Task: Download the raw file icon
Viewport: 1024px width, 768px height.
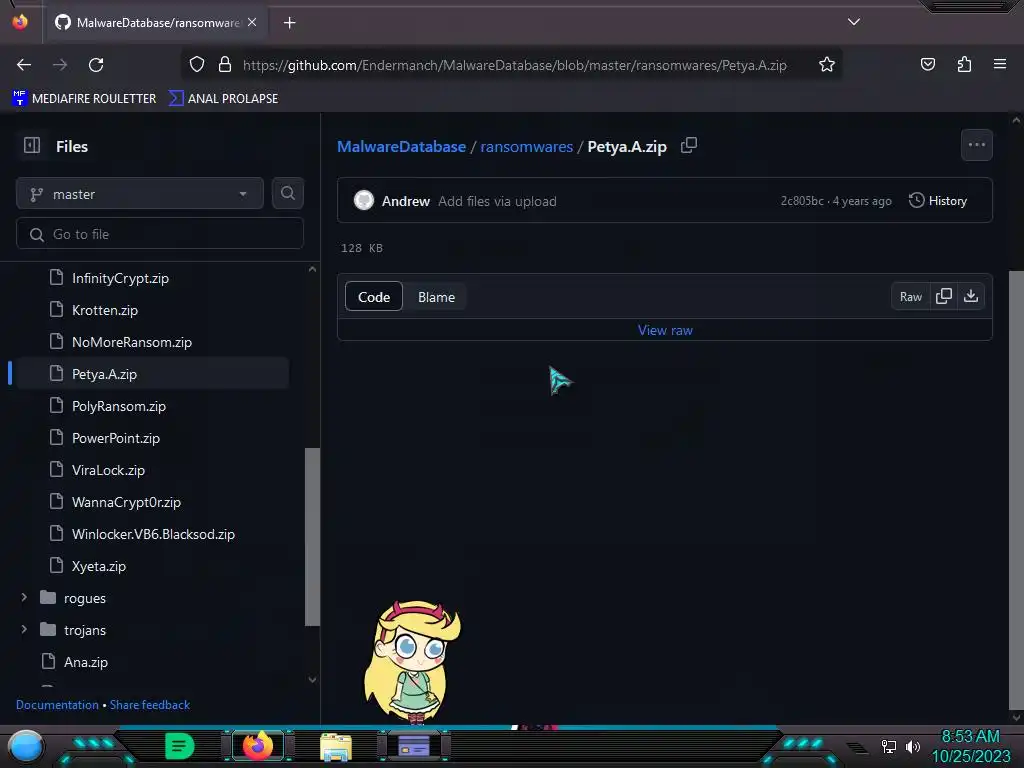Action: 970,296
